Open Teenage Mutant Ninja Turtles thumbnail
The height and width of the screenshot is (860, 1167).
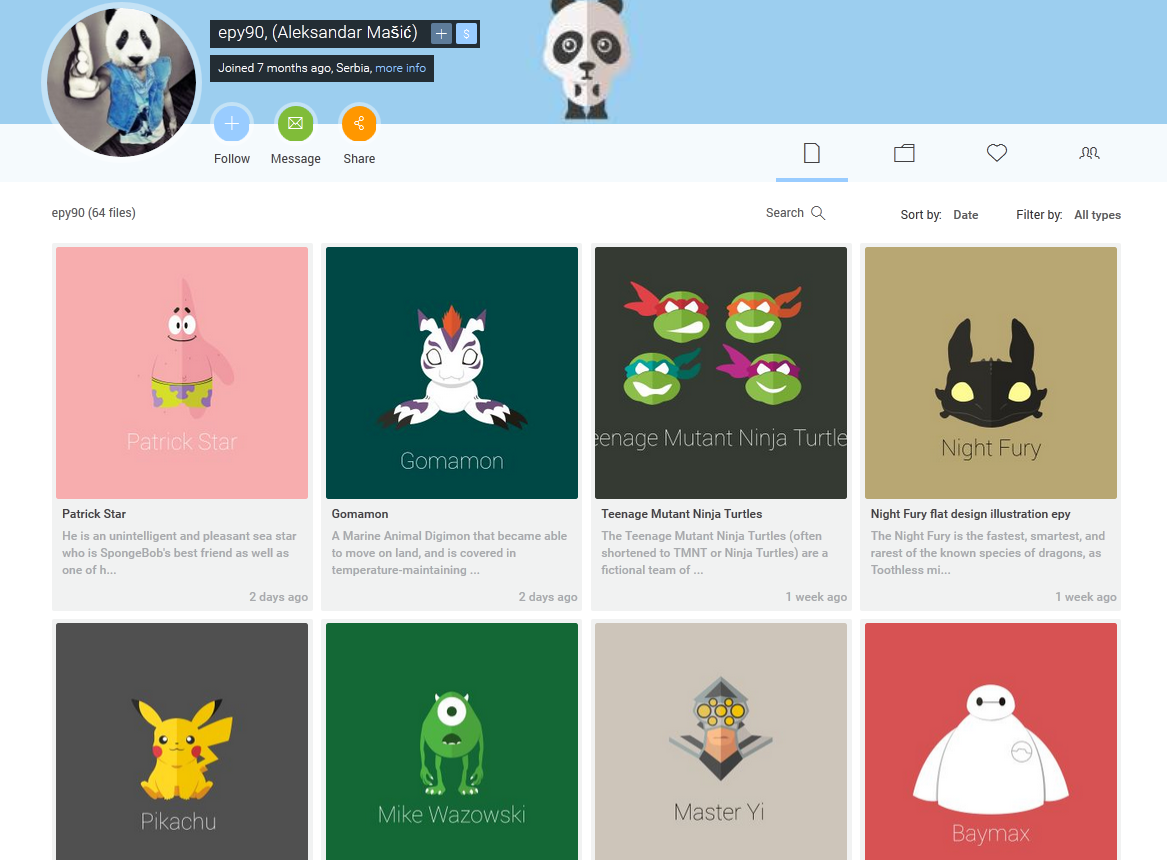click(x=721, y=373)
